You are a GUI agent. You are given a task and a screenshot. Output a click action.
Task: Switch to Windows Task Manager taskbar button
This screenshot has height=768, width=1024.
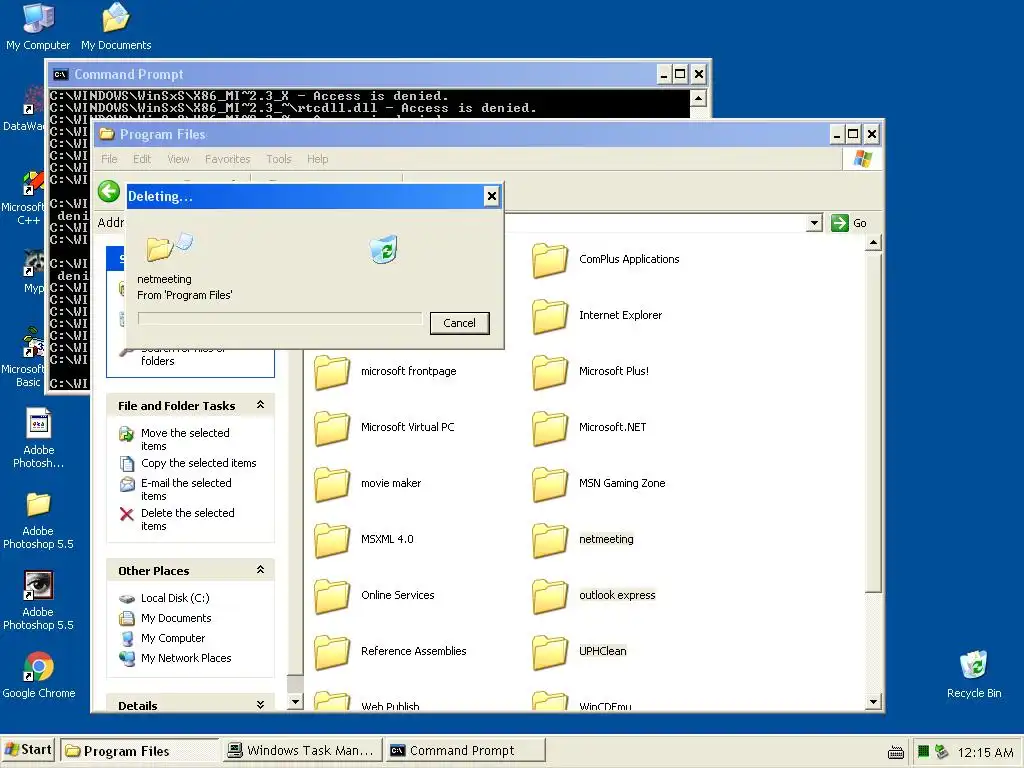point(302,751)
